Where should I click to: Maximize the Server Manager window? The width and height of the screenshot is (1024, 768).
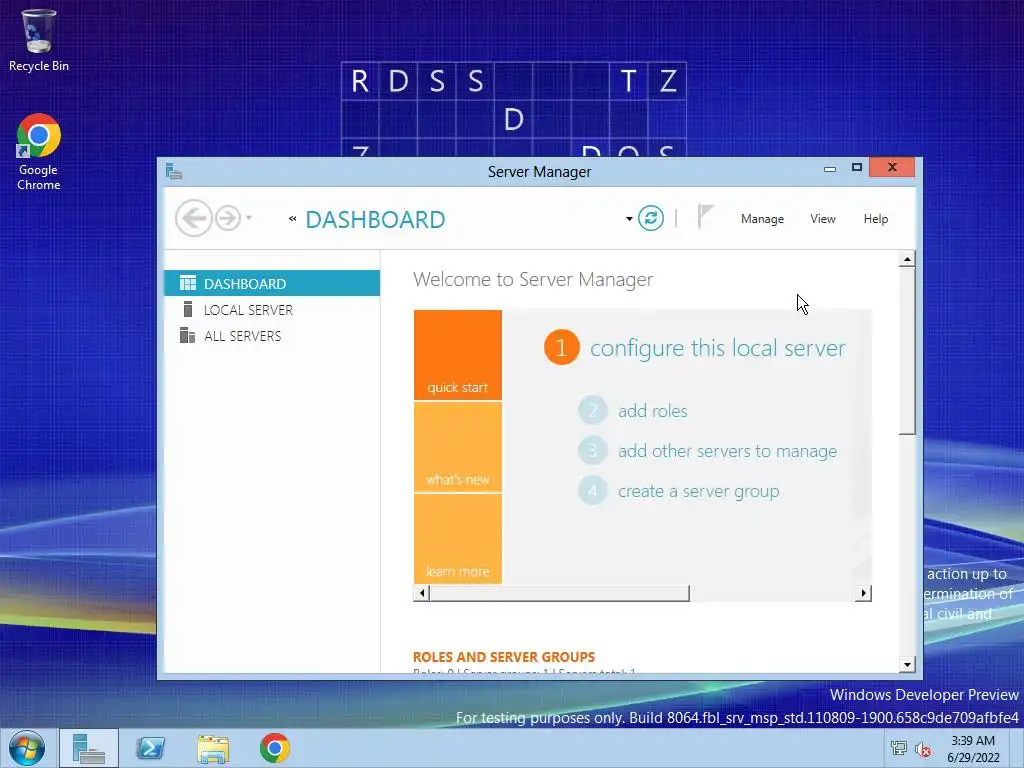click(x=857, y=168)
